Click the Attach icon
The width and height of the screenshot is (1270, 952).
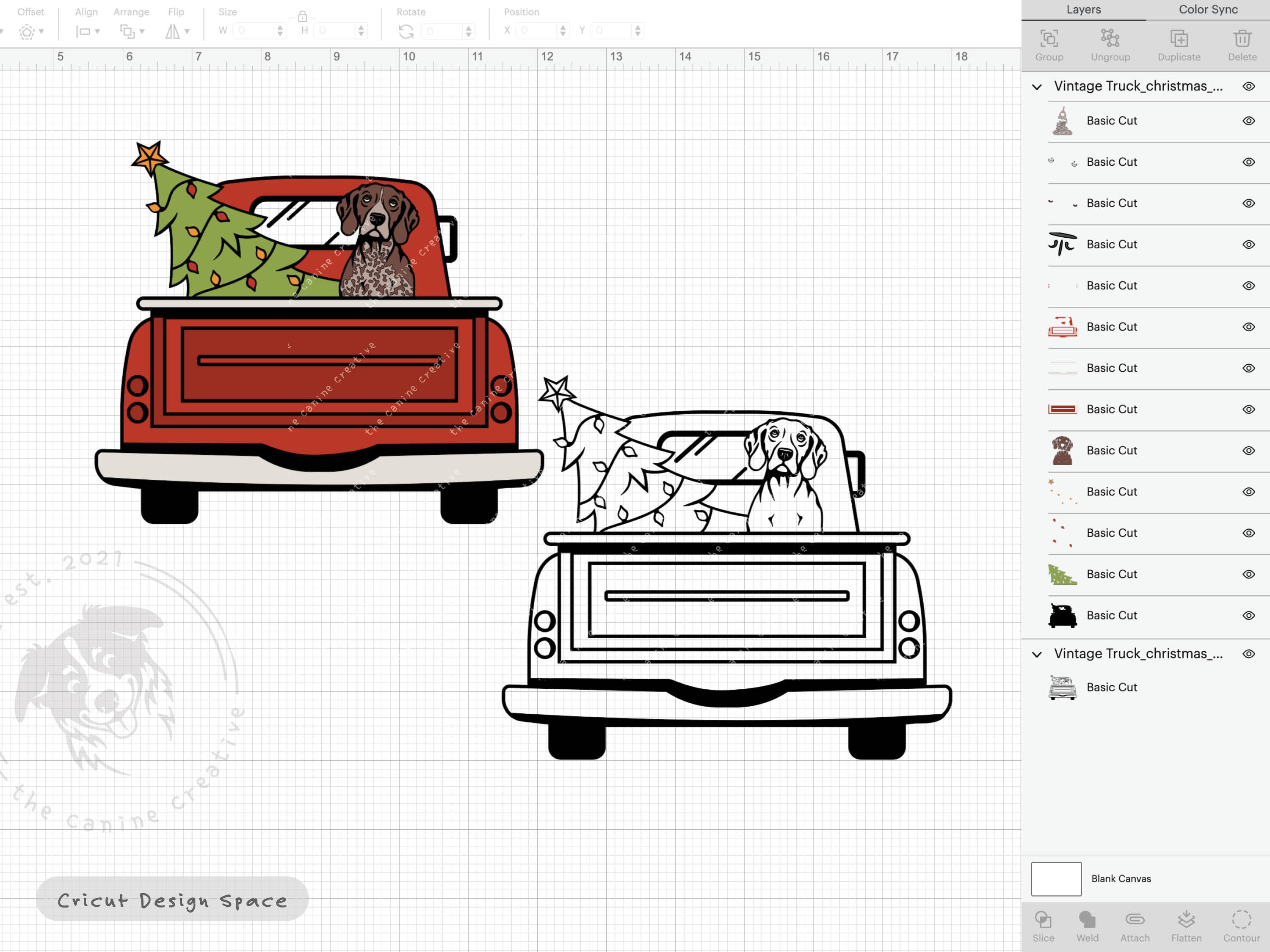click(x=1134, y=926)
